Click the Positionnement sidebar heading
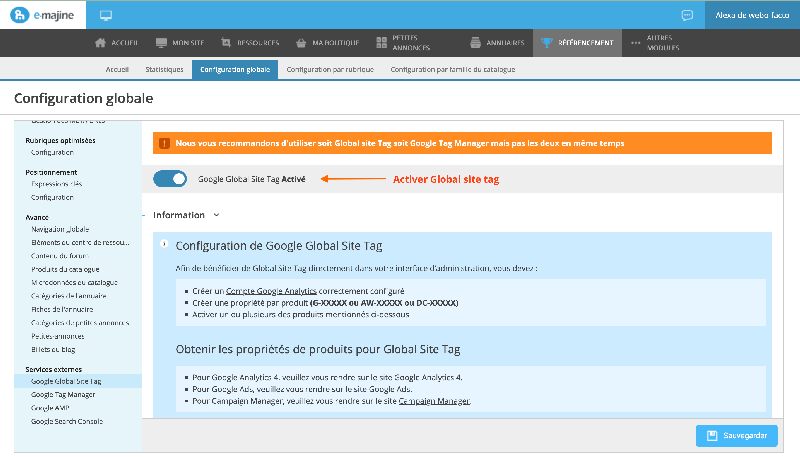The height and width of the screenshot is (457, 800). (51, 172)
